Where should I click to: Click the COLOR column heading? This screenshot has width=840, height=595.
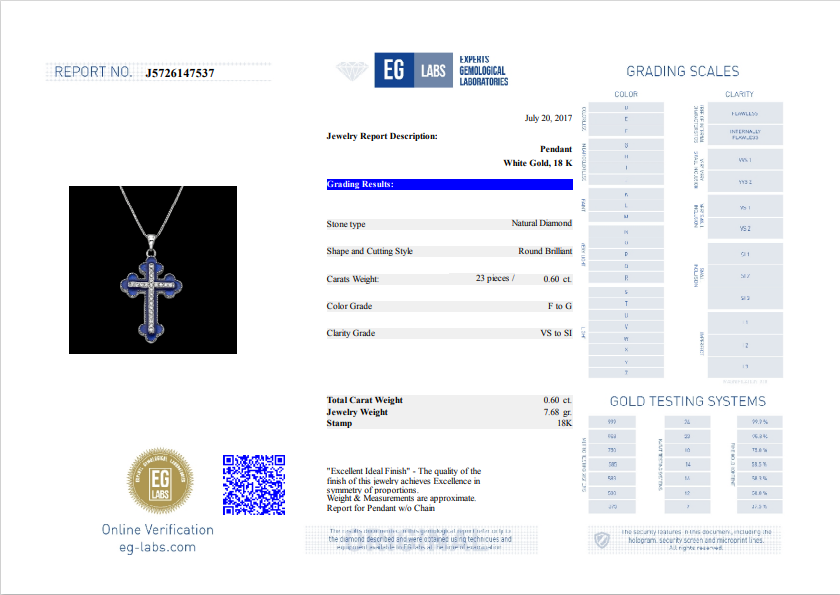click(626, 94)
